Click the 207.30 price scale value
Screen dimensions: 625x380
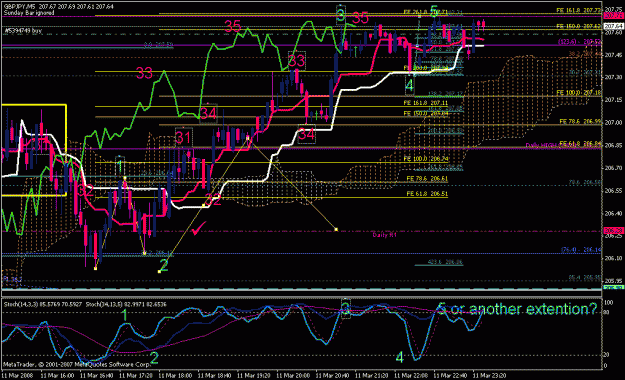point(613,77)
